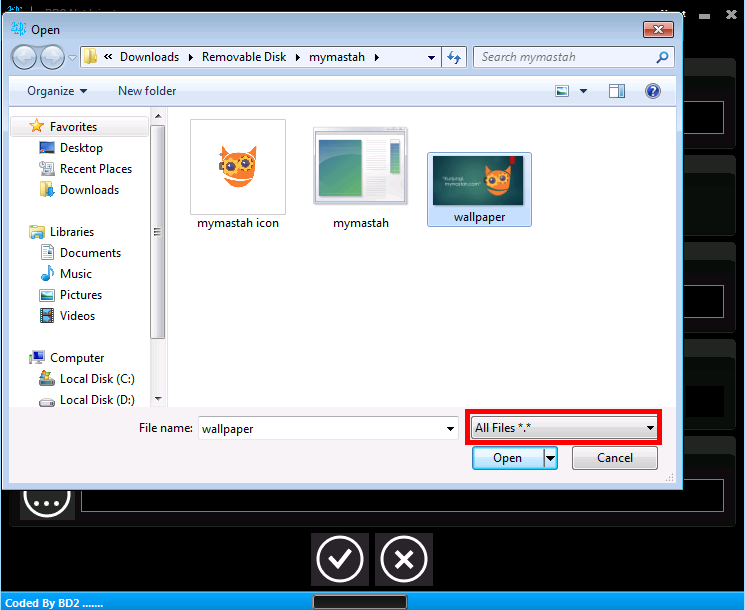Click the Local Disk (C:) drive icon
This screenshot has height=610, width=745.
tap(47, 379)
